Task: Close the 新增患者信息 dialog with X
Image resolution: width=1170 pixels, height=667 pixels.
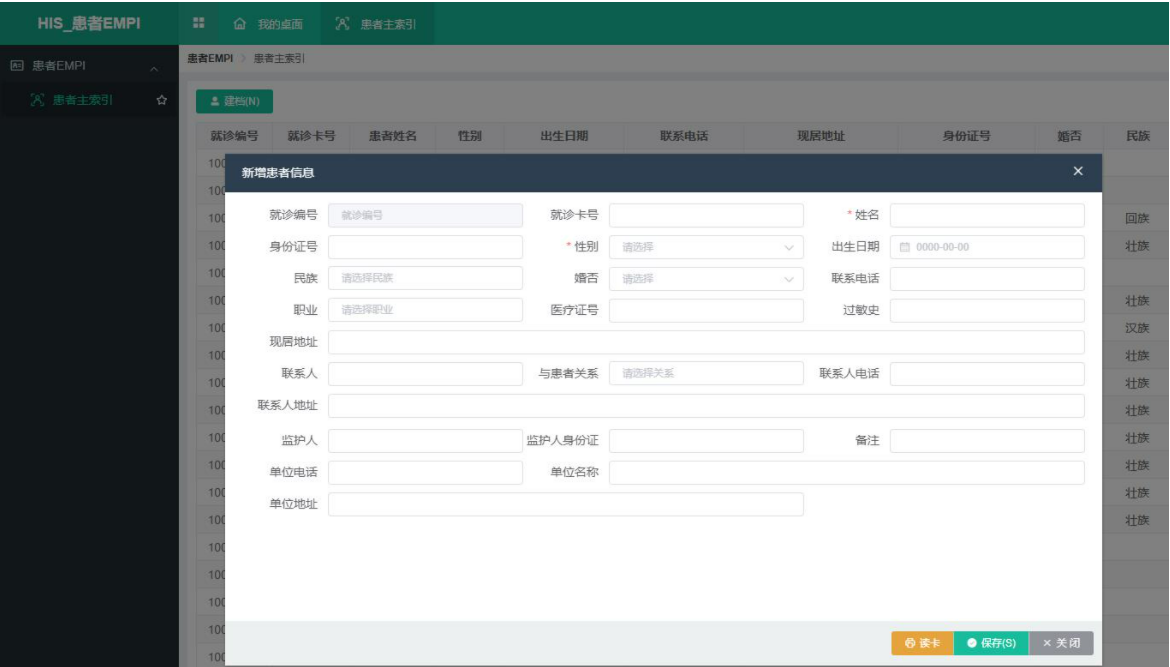Action: [x=1077, y=171]
